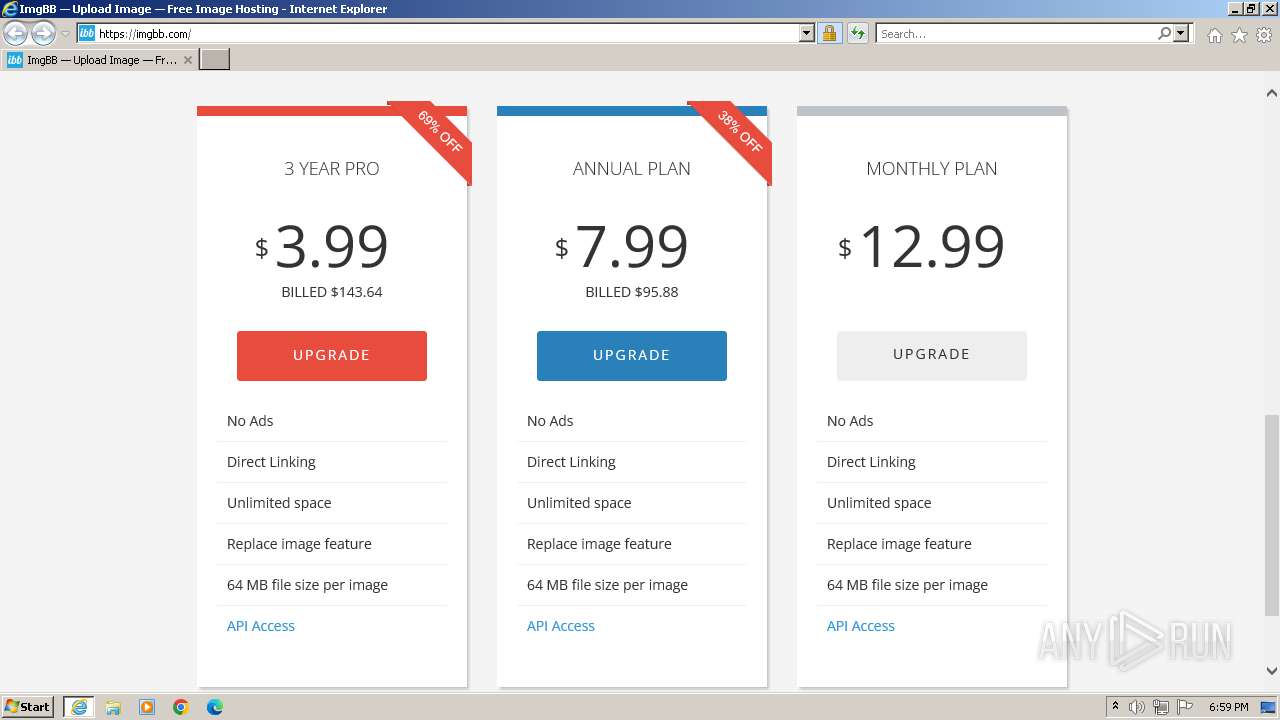1280x720 pixels.
Task: Click the magnifier search icon
Action: point(1164,33)
